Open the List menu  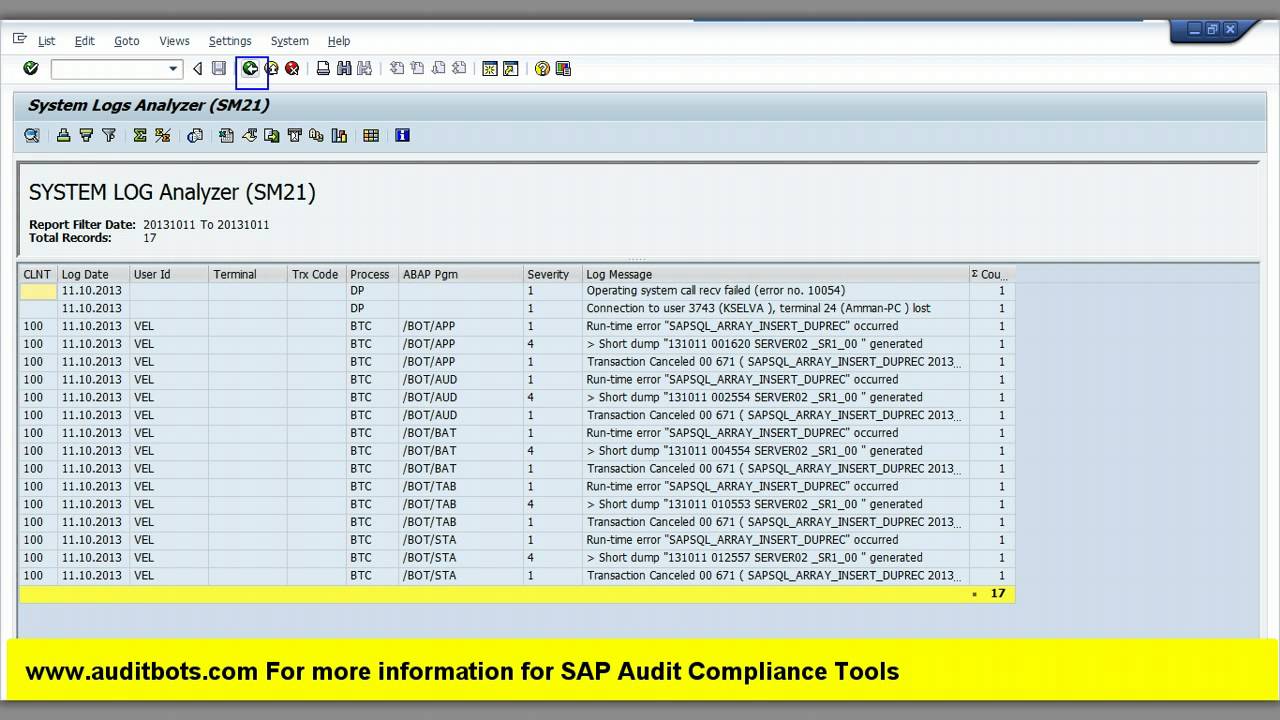47,41
